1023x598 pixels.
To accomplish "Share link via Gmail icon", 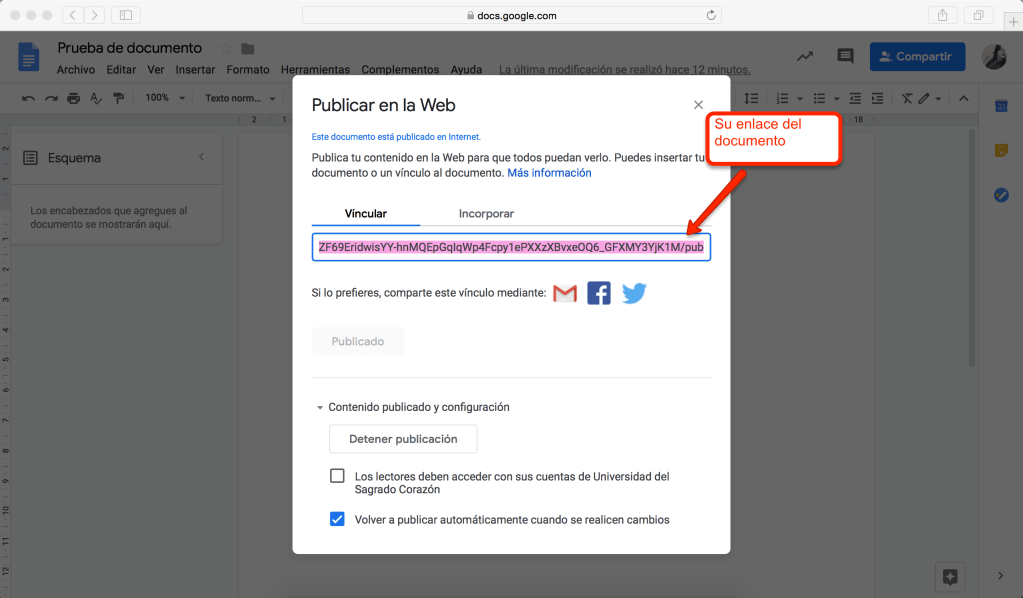I will tap(565, 293).
